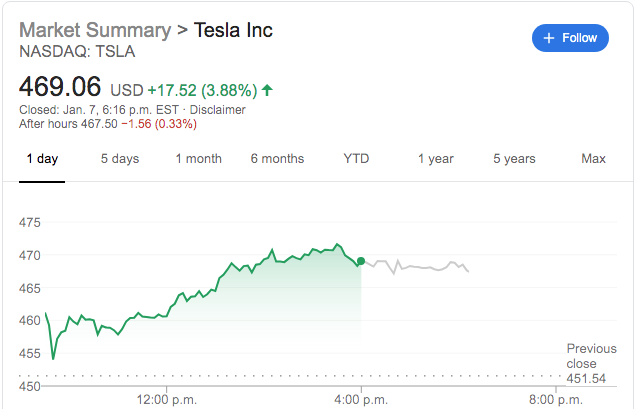Image resolution: width=637 pixels, height=409 pixels.
Task: Click the green up arrow beside percentage change
Action: (x=267, y=90)
